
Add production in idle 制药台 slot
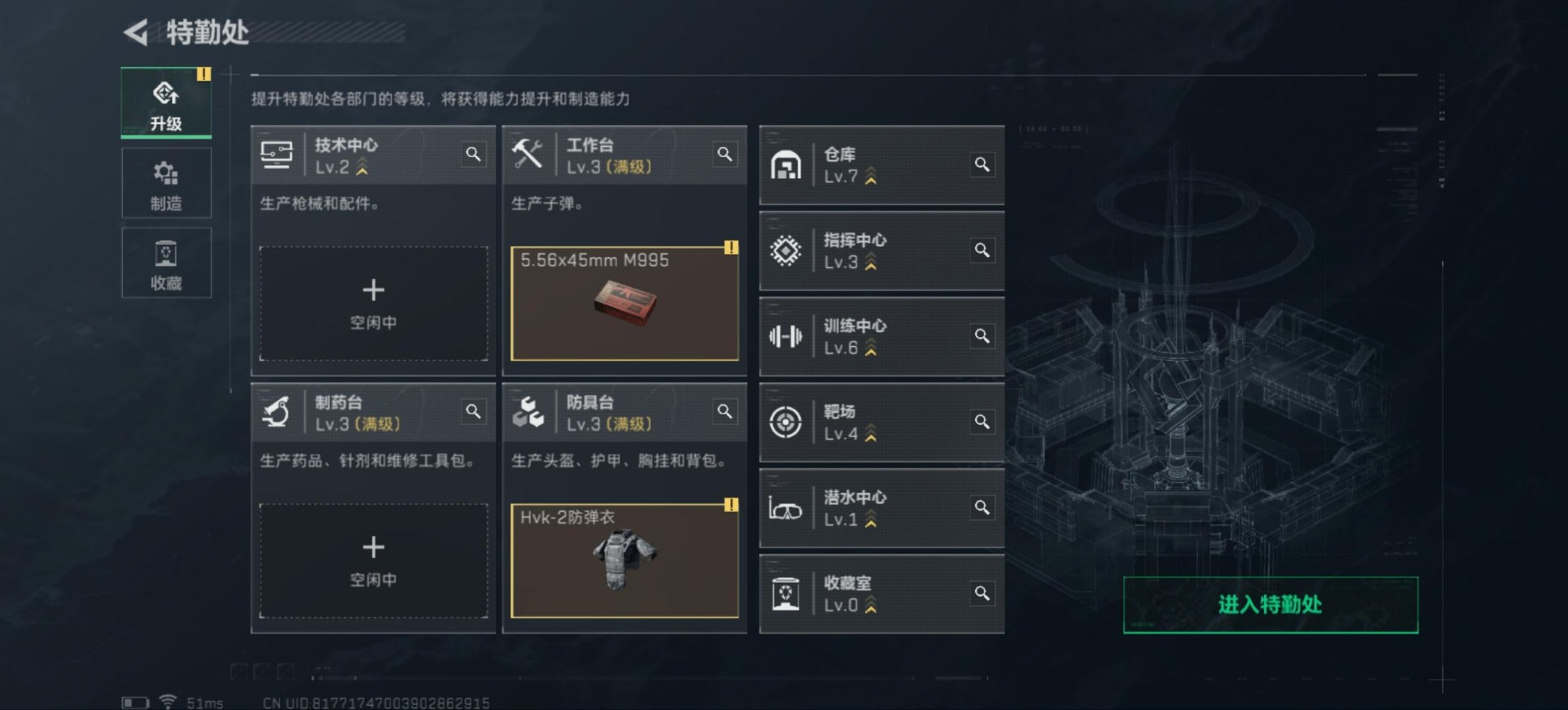(x=373, y=561)
